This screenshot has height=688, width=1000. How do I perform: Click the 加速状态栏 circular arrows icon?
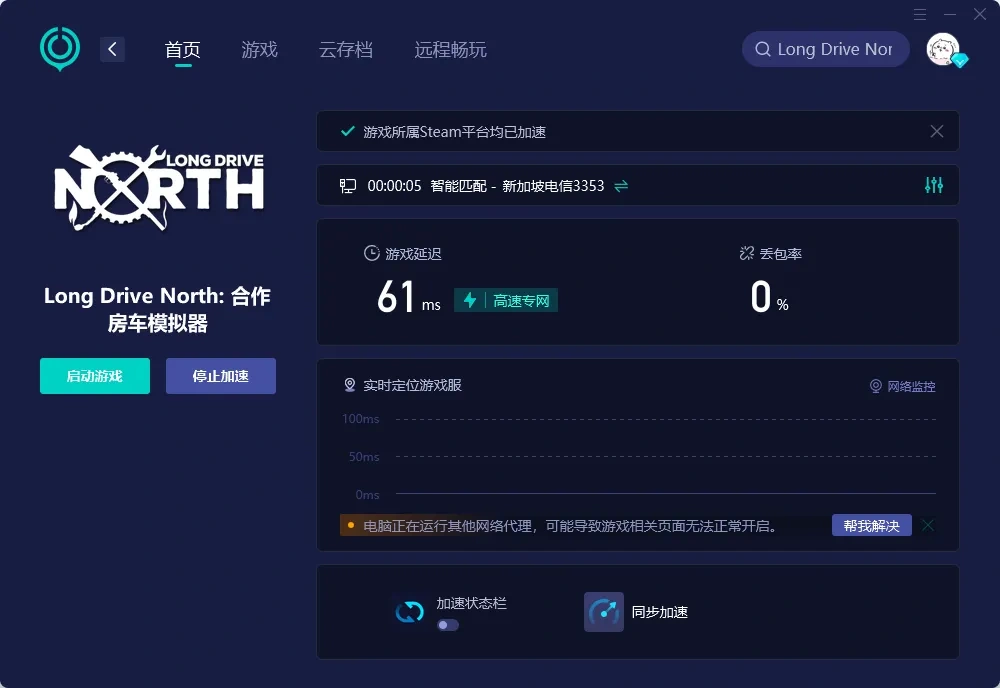pyautogui.click(x=409, y=610)
